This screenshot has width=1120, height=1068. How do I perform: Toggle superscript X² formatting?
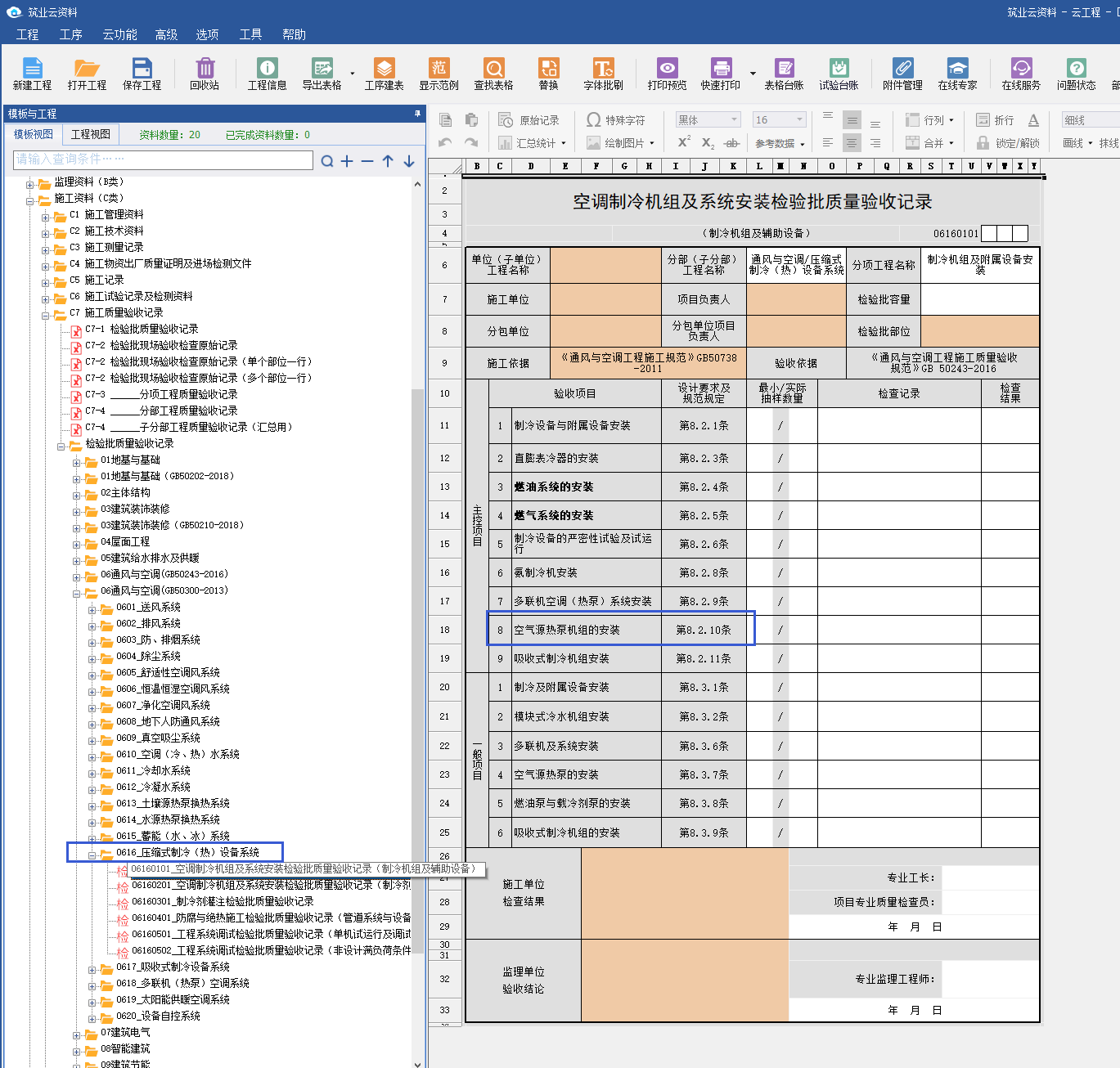tap(684, 142)
